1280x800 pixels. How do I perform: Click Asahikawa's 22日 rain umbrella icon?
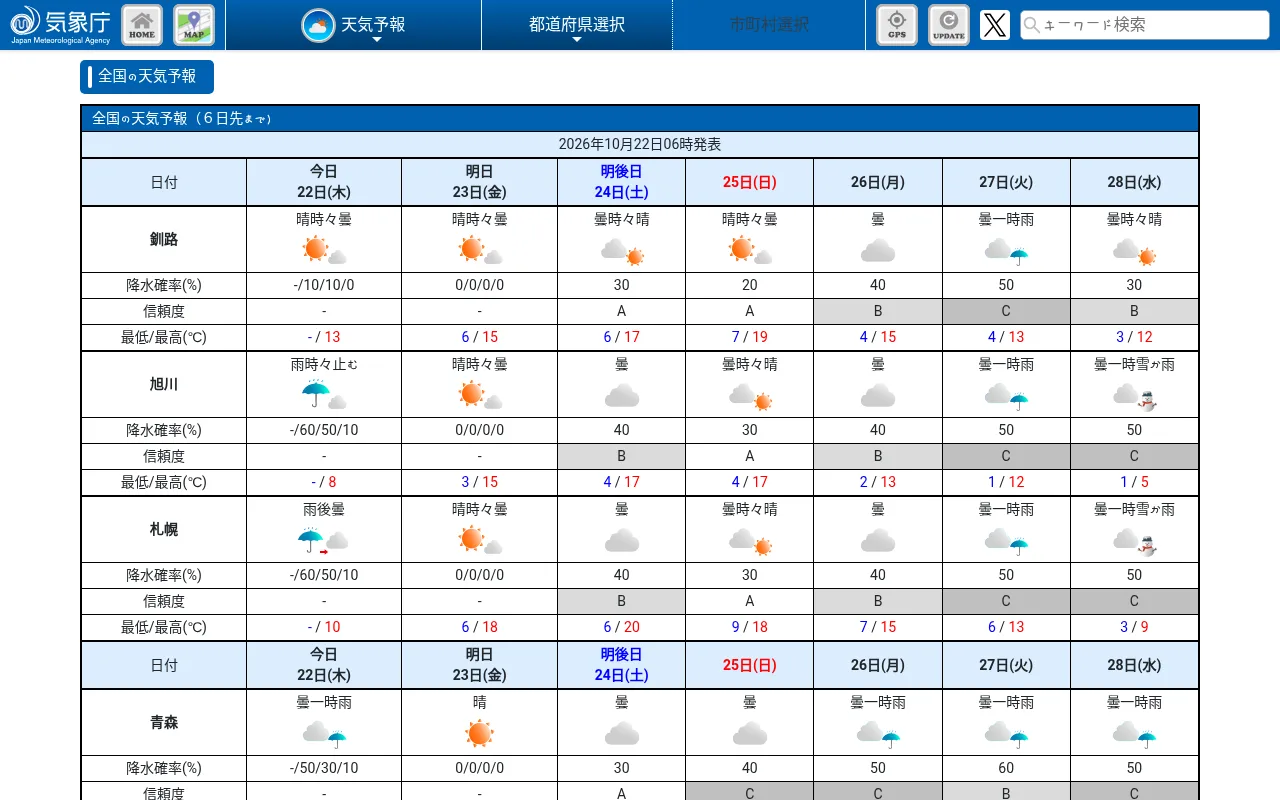tap(324, 395)
